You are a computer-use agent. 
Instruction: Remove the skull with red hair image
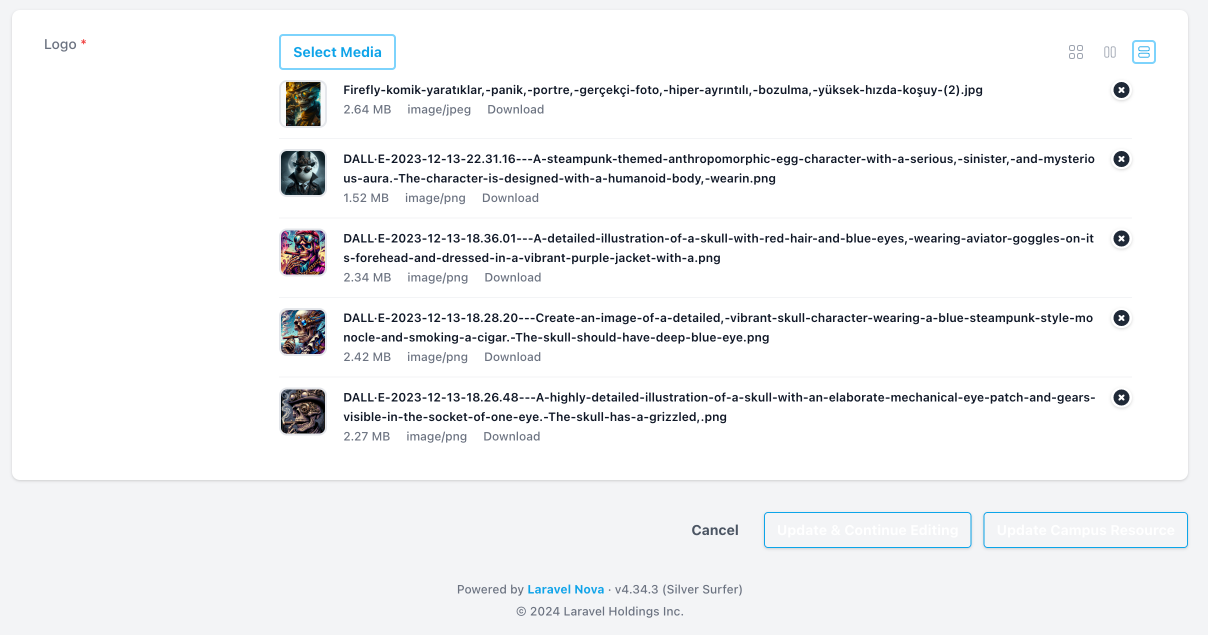click(x=1121, y=238)
